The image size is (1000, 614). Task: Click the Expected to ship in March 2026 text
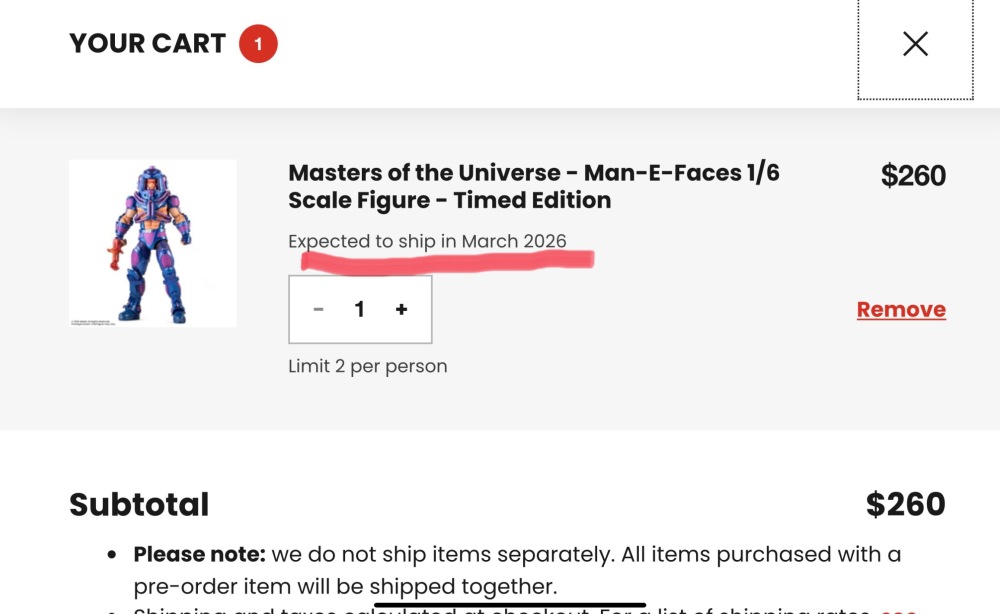pos(427,241)
